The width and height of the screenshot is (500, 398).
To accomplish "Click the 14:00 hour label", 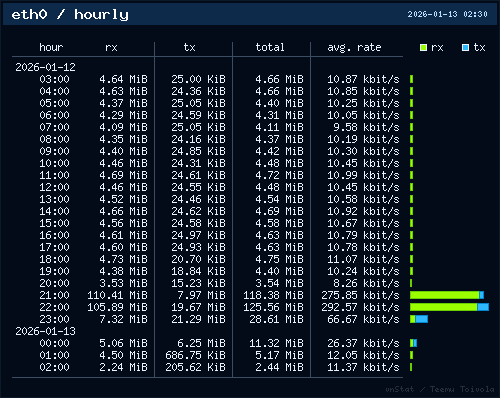I will coord(54,211).
